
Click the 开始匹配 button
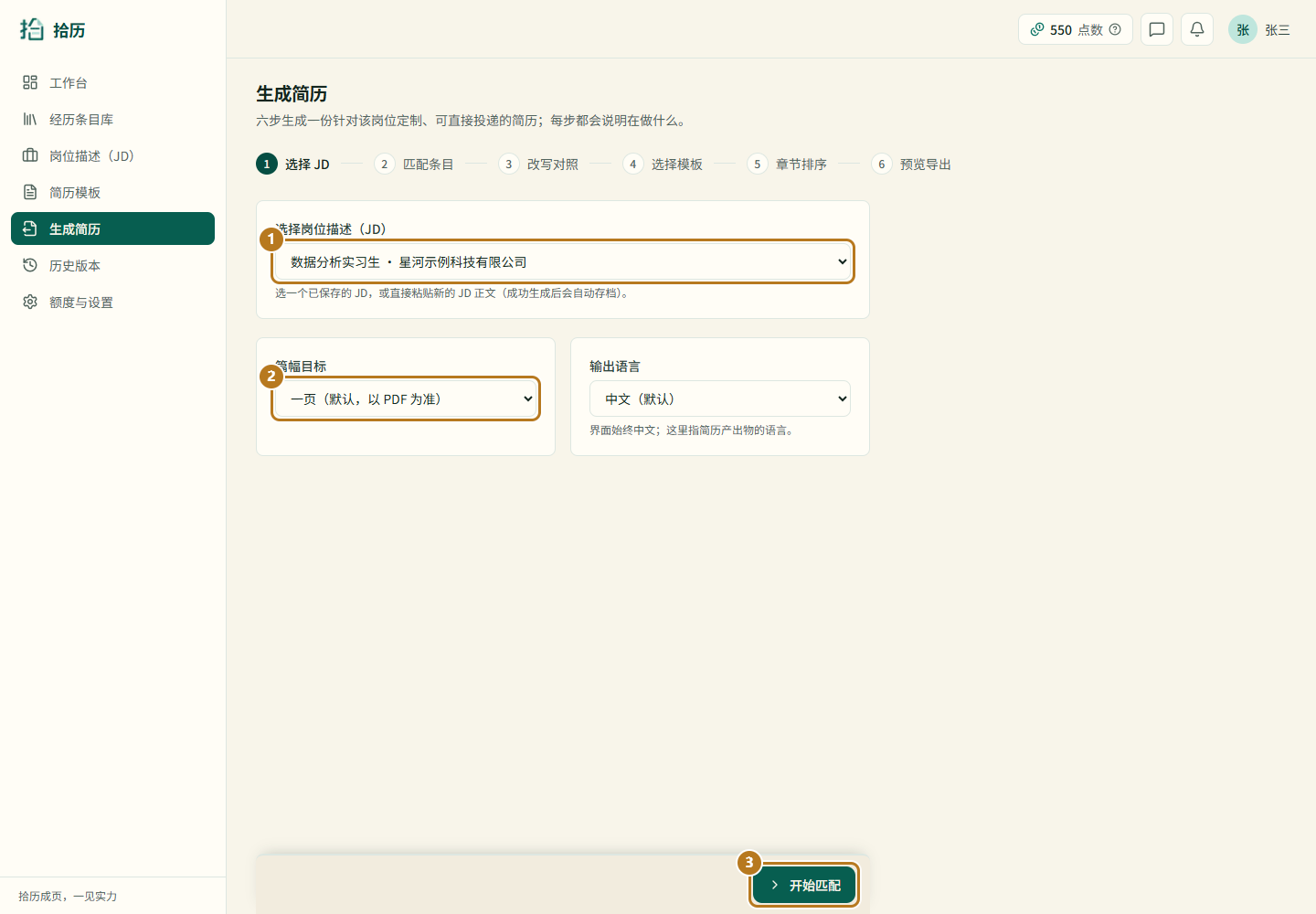(x=804, y=885)
